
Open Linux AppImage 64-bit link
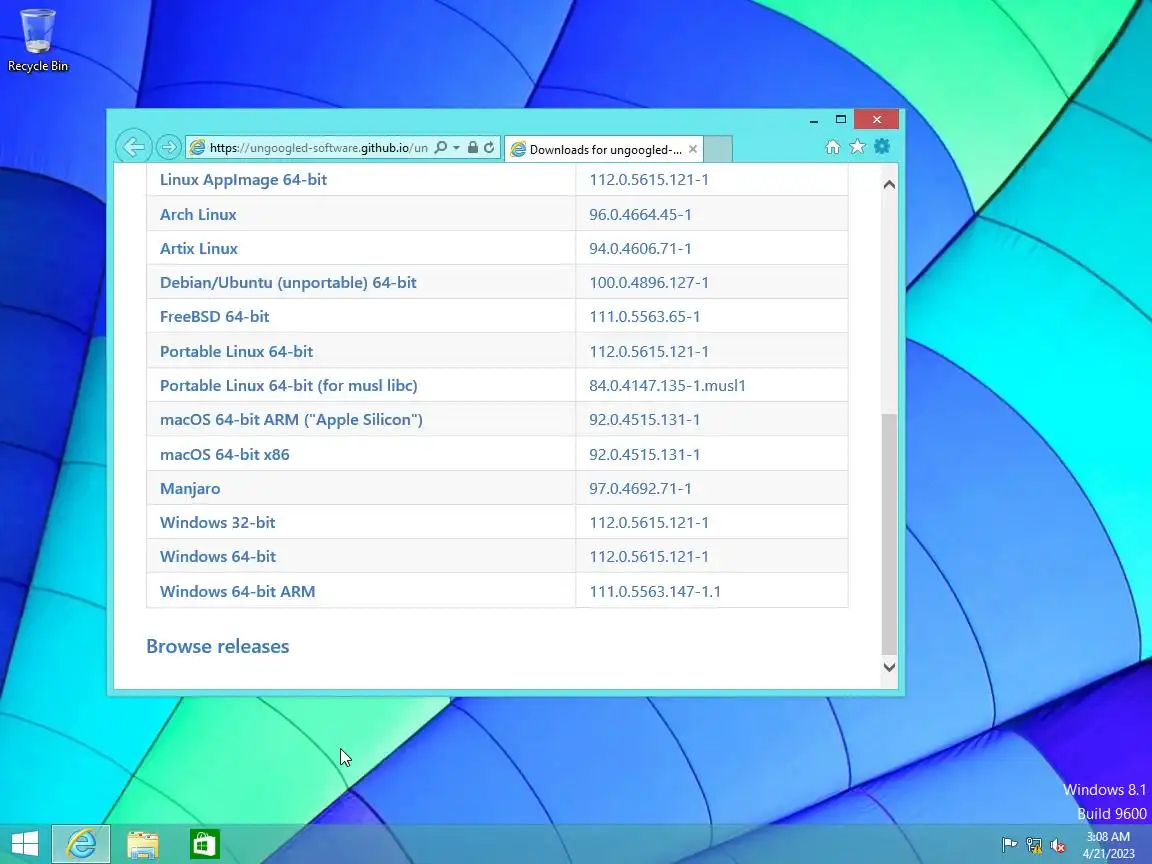pyautogui.click(x=243, y=179)
